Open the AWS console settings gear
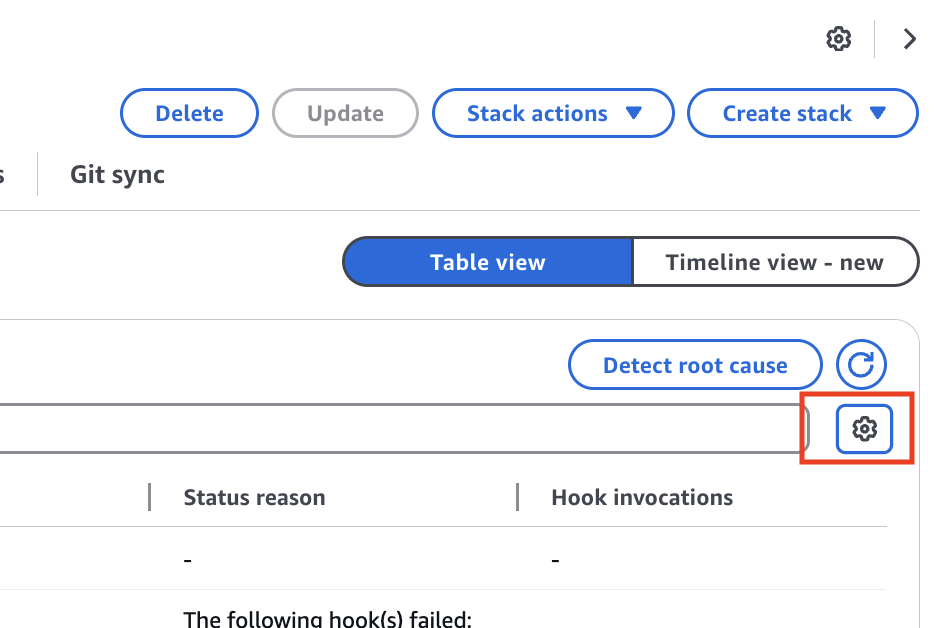Screen dimensions: 934x628 (x=838, y=39)
